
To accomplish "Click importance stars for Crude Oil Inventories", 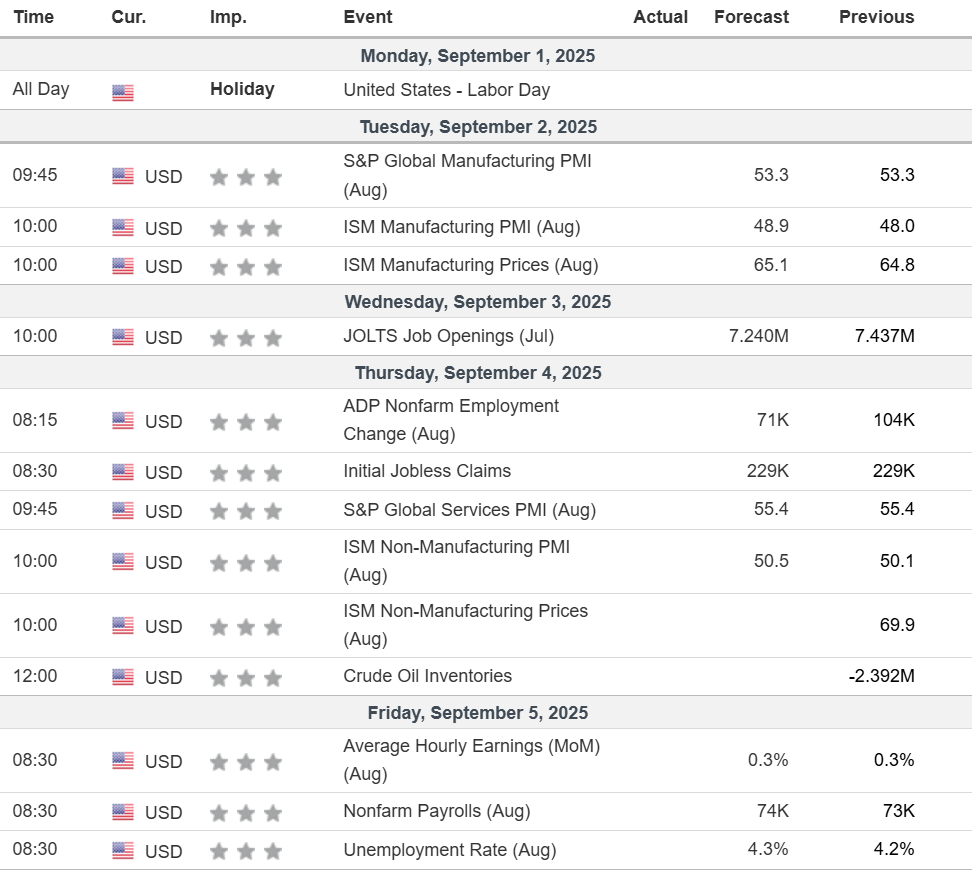I will [x=246, y=678].
